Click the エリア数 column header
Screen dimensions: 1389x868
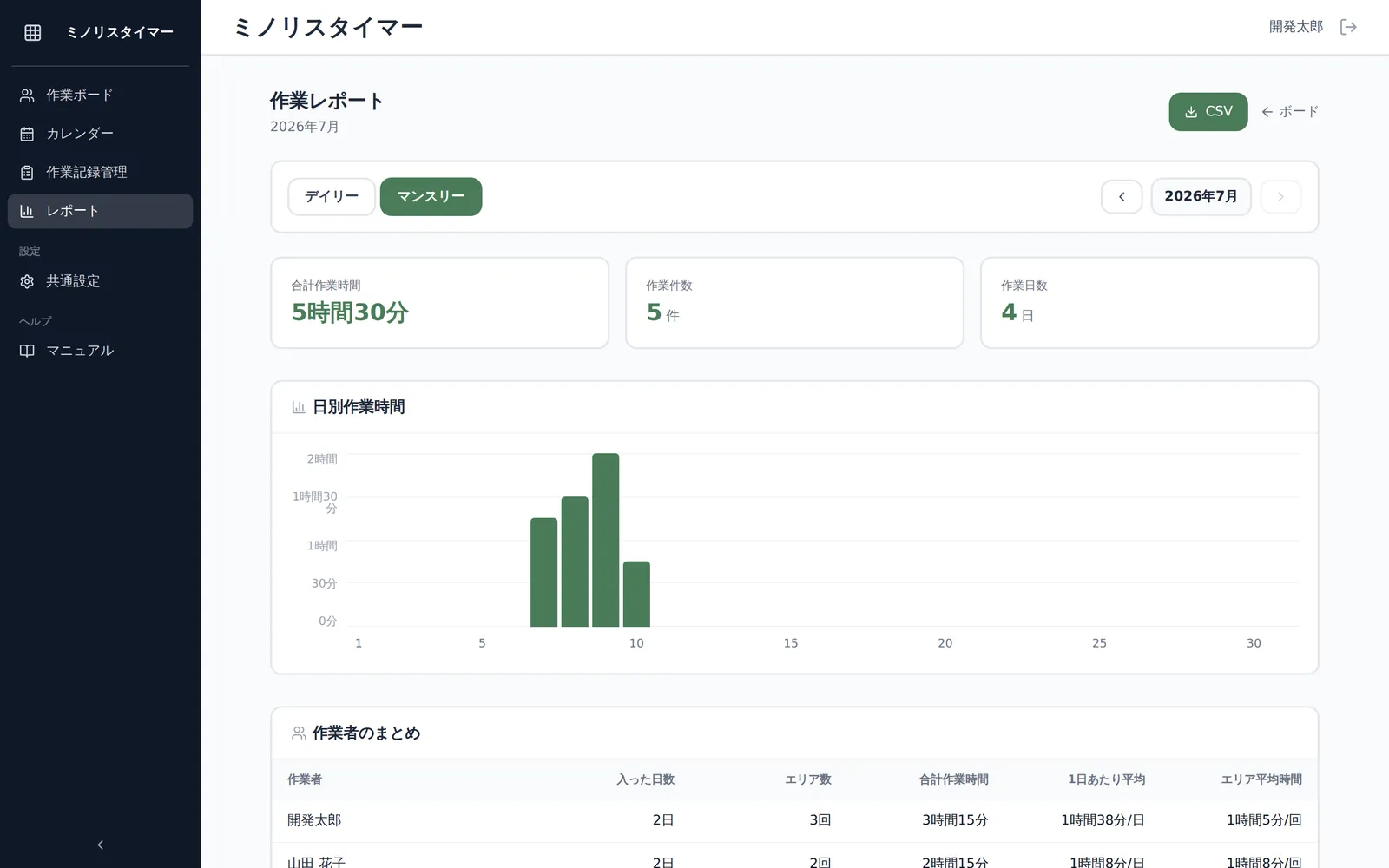(x=808, y=779)
